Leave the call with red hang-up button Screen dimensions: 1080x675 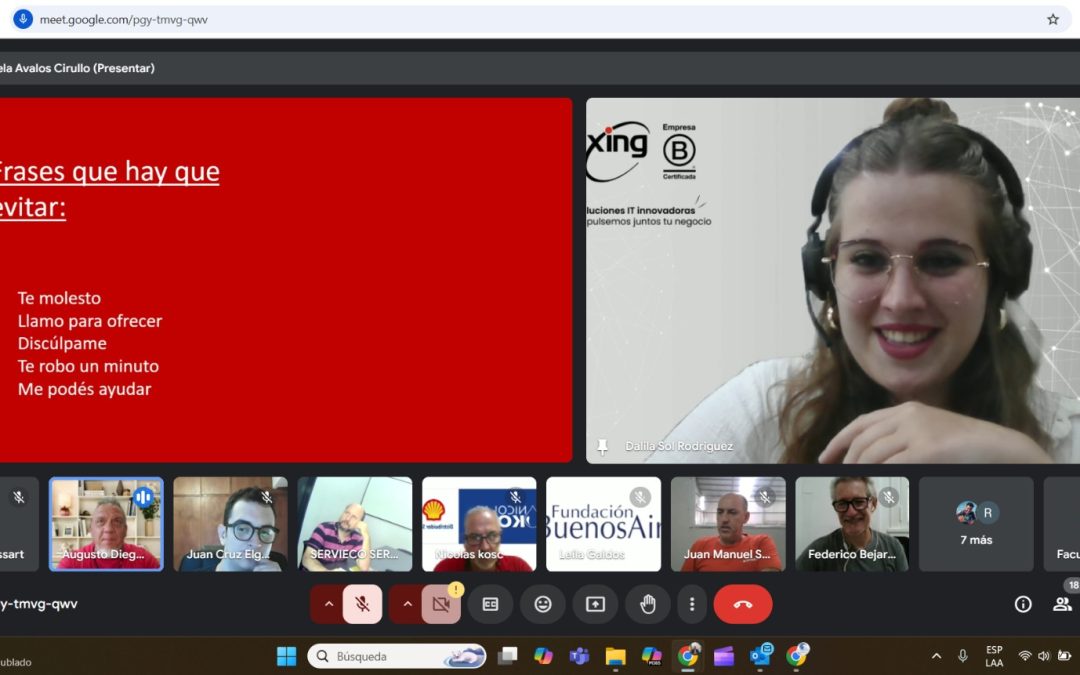(x=742, y=604)
